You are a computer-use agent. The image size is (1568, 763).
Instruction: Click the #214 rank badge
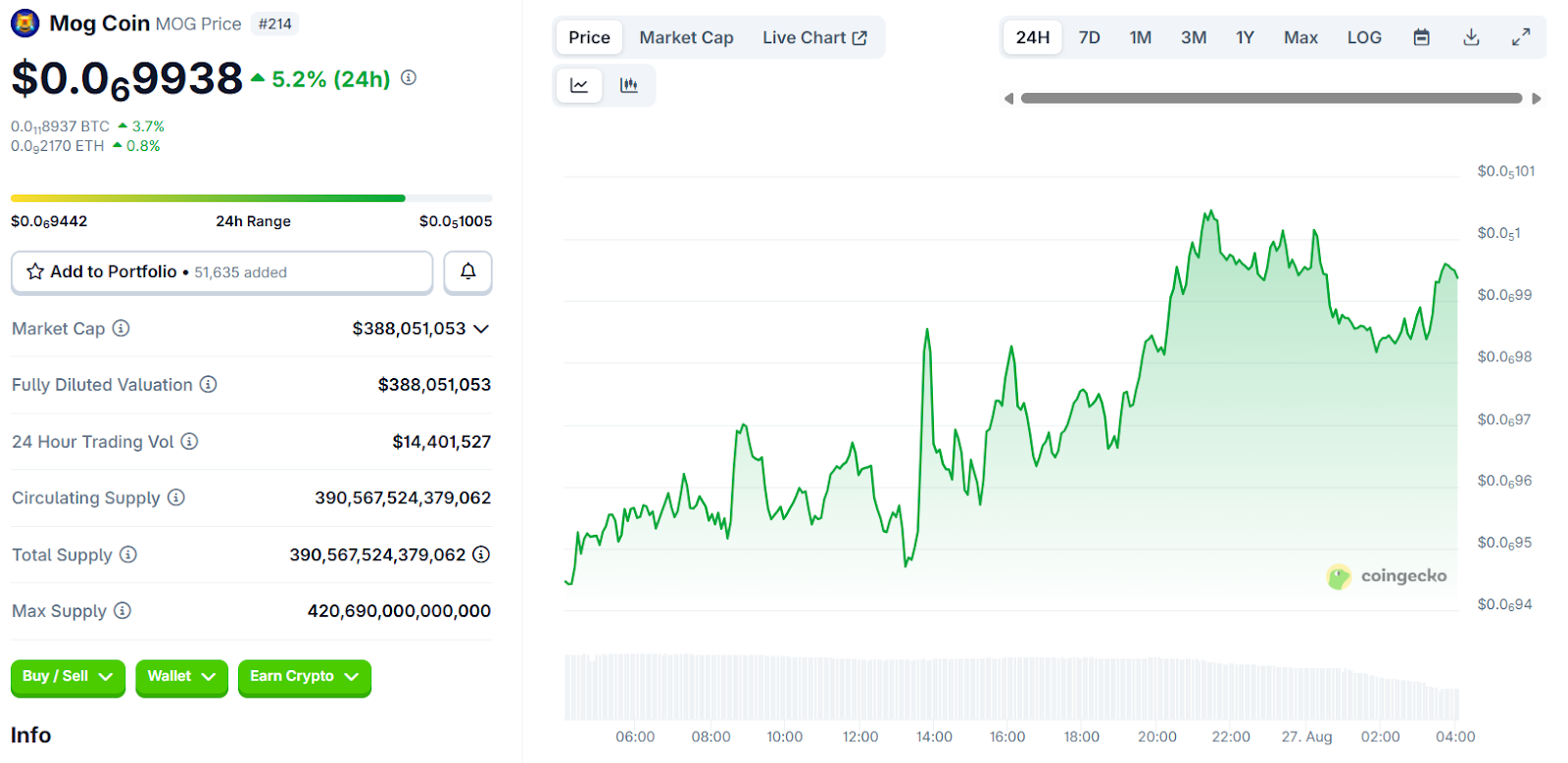pyautogui.click(x=275, y=24)
